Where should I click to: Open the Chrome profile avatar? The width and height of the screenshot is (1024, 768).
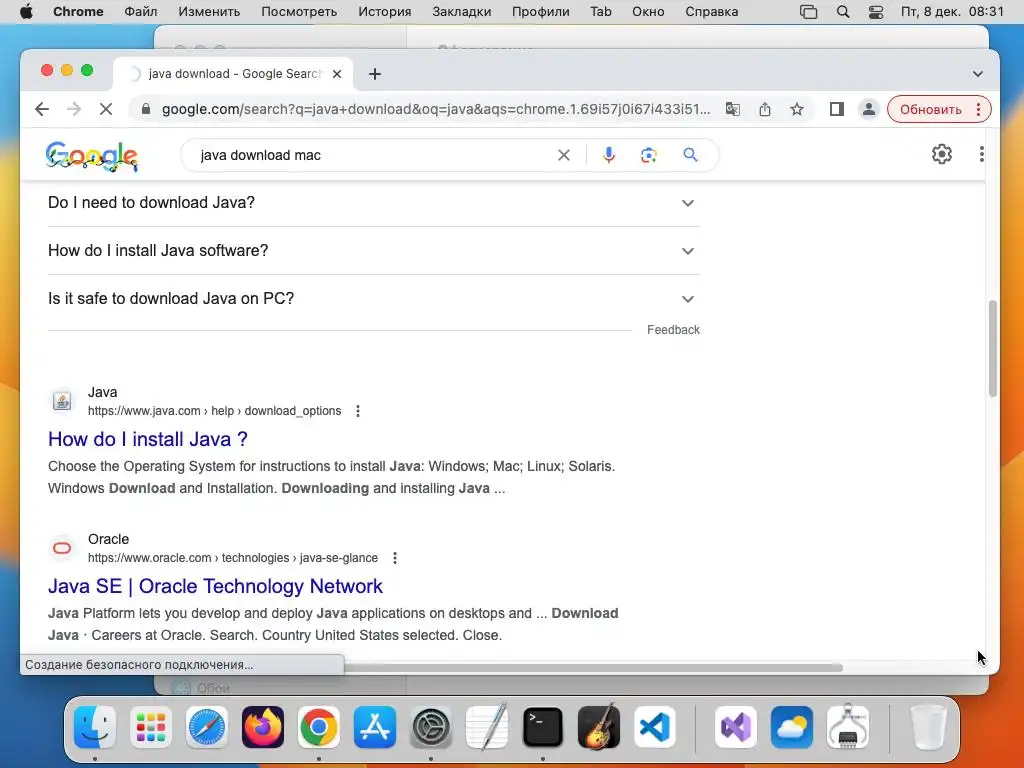click(x=869, y=109)
